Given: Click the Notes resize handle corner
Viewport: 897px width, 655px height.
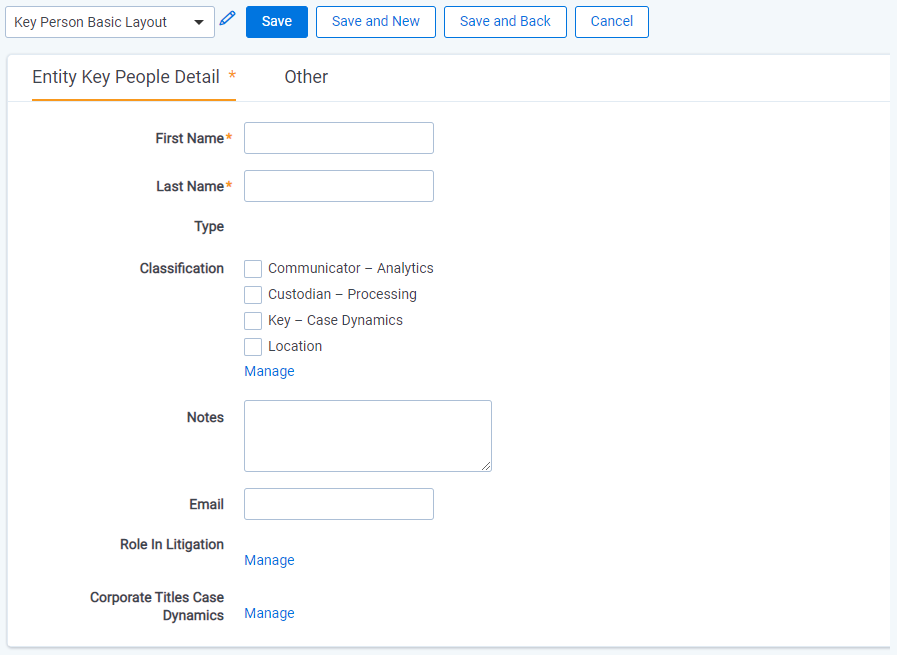Looking at the screenshot, I should 486,466.
